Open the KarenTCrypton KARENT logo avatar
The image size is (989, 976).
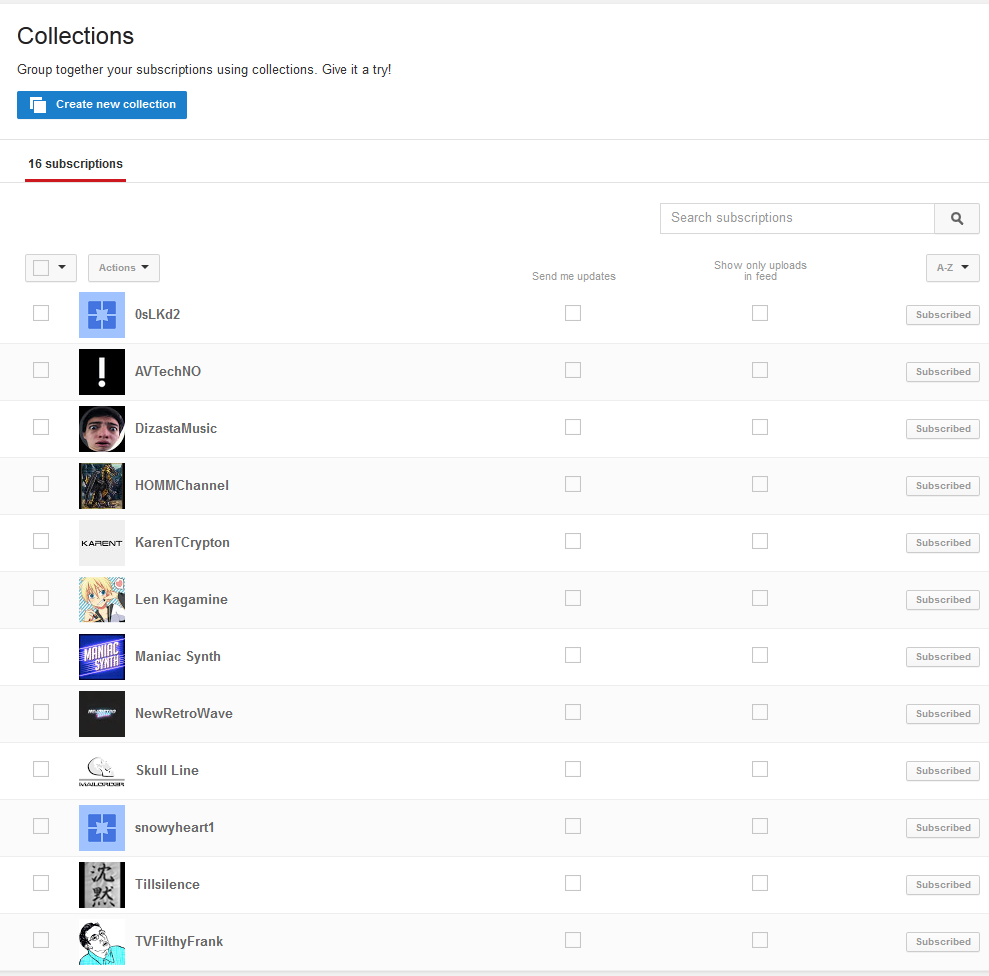click(x=102, y=543)
